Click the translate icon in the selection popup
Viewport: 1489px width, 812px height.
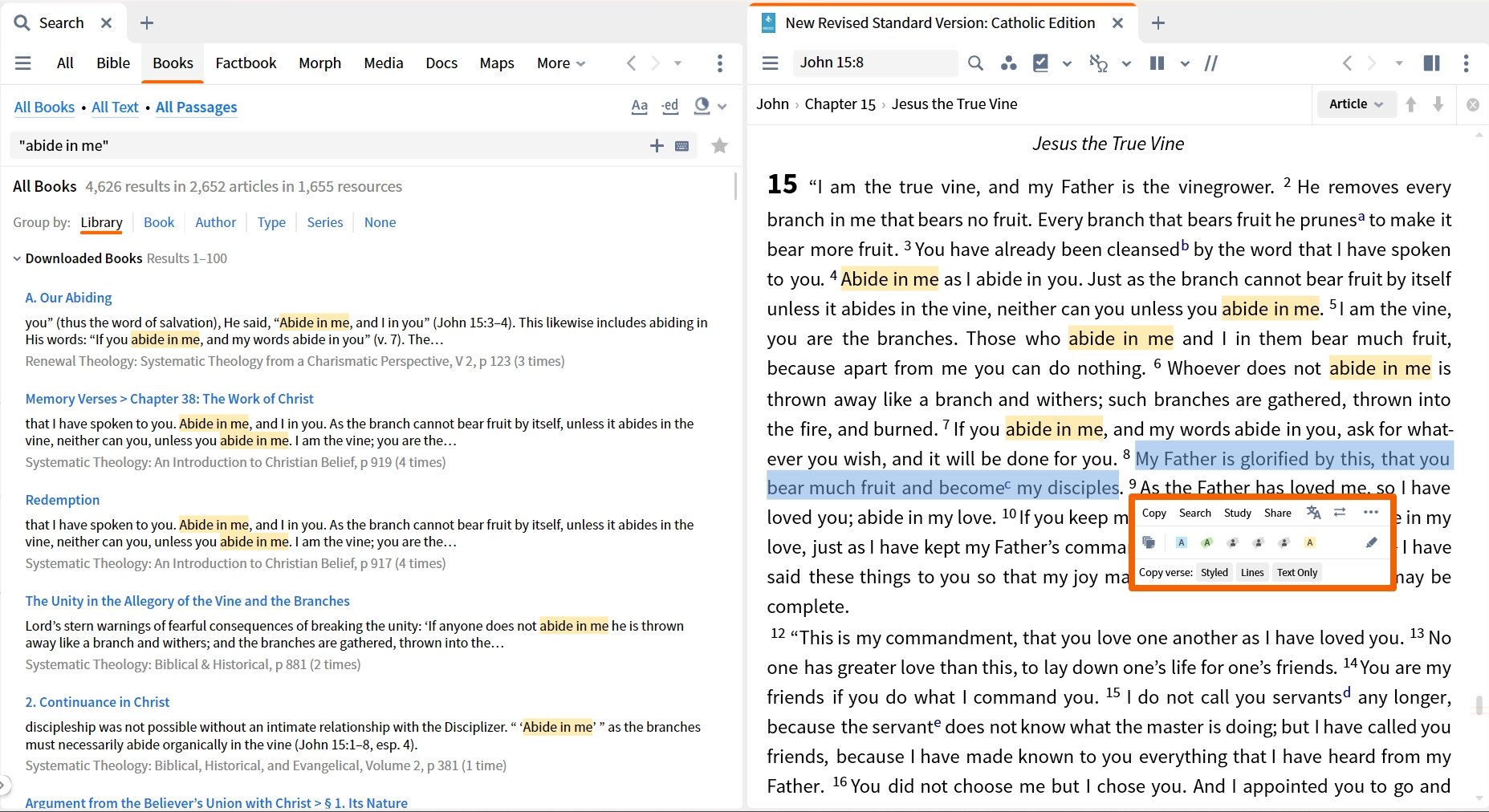point(1313,513)
